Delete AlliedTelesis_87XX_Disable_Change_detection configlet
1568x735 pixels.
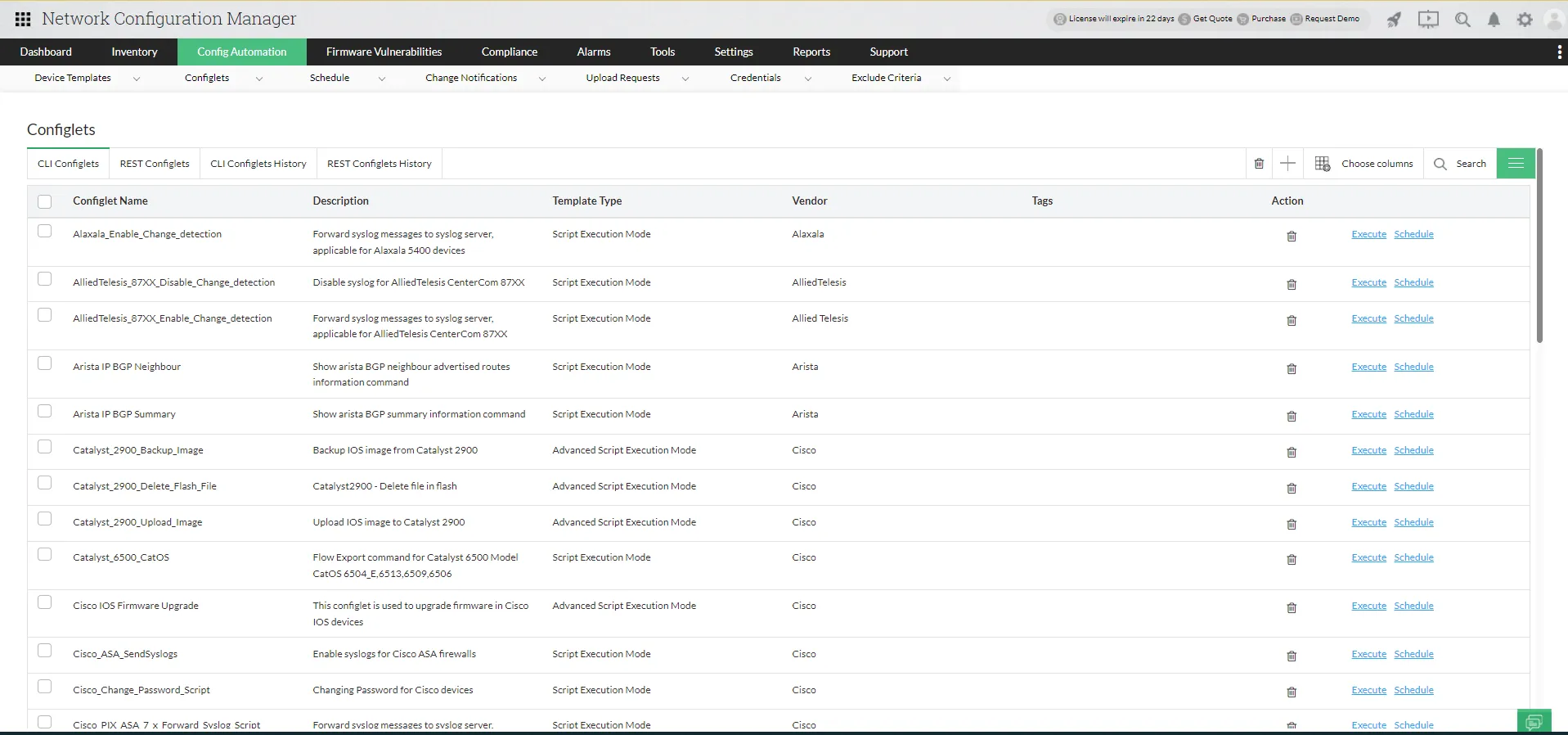tap(1292, 285)
